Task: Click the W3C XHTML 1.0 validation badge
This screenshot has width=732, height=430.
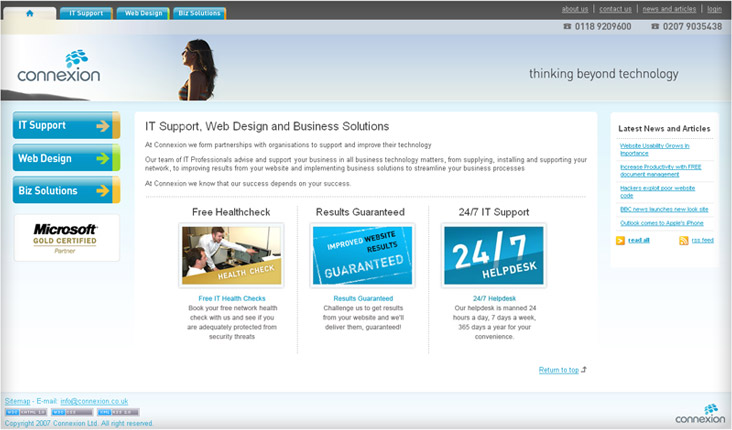Action: 25,412
